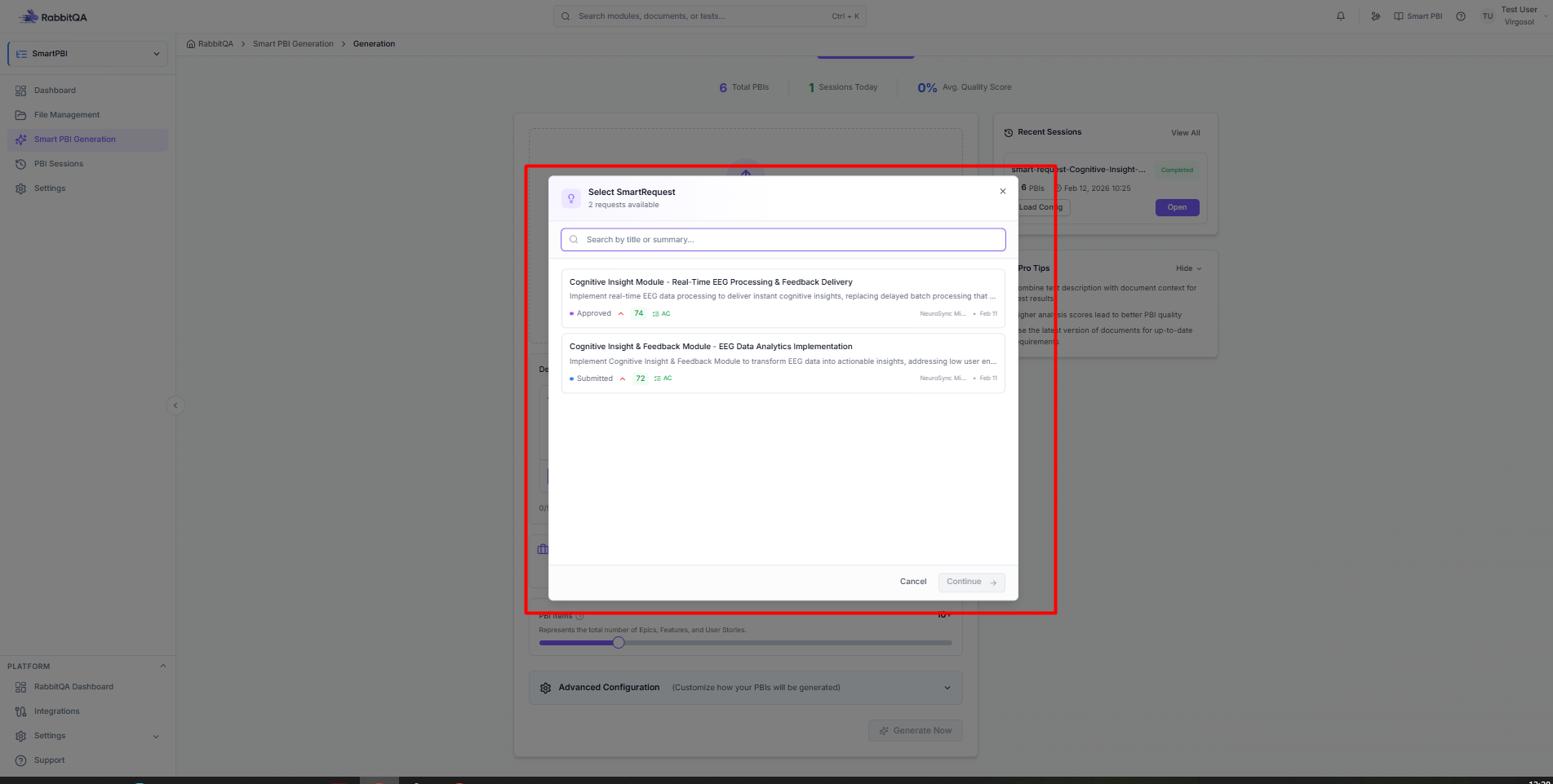Image resolution: width=1553 pixels, height=784 pixels.
Task: Collapse the sidebar with the arrow button
Action: [x=175, y=405]
